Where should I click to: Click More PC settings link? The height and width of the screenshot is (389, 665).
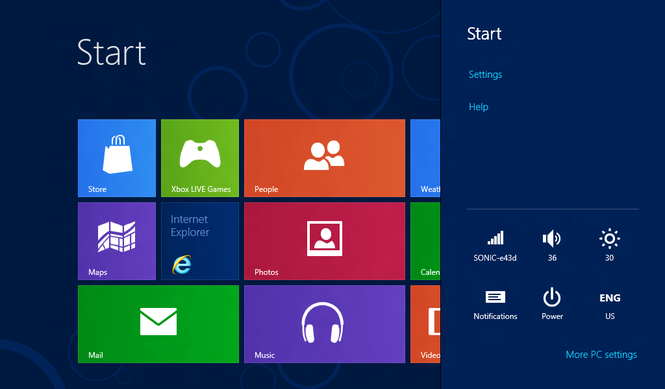click(601, 355)
